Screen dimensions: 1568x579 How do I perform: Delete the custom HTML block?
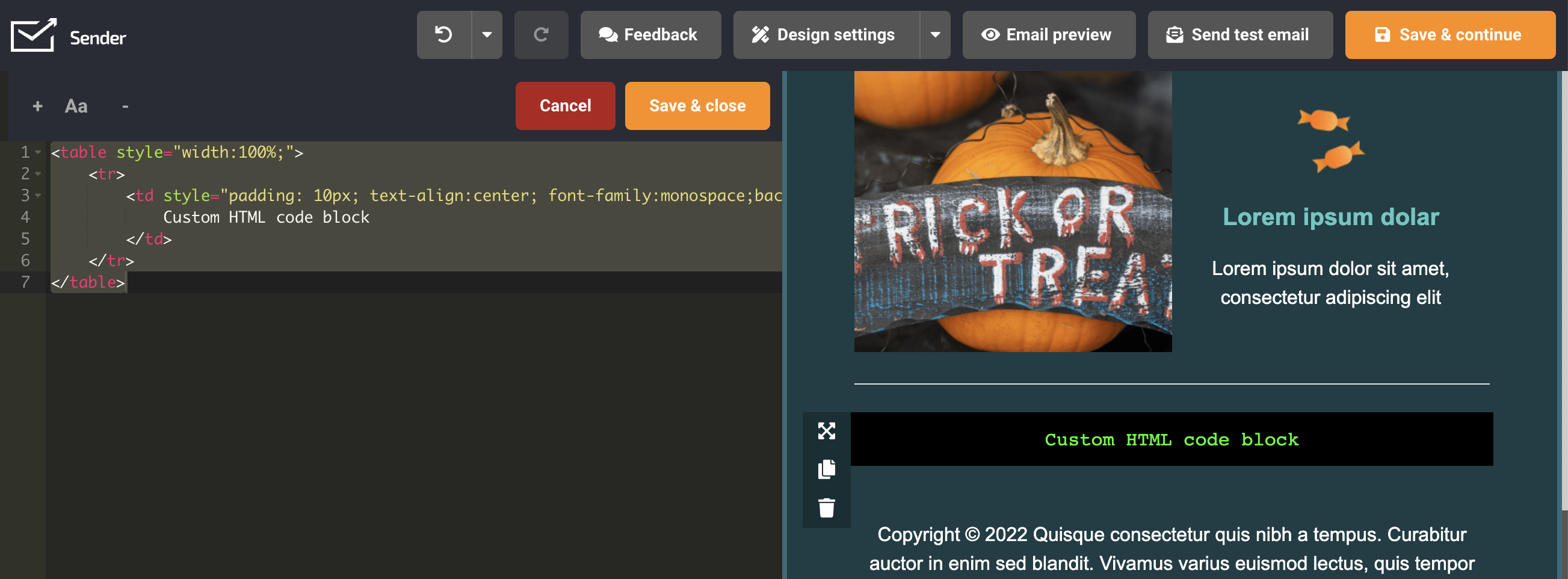826,508
